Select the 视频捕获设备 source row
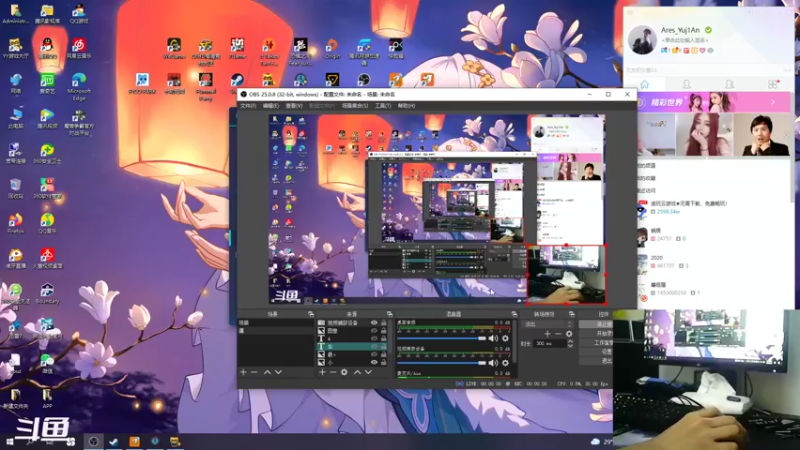800x450 pixels. [352, 323]
